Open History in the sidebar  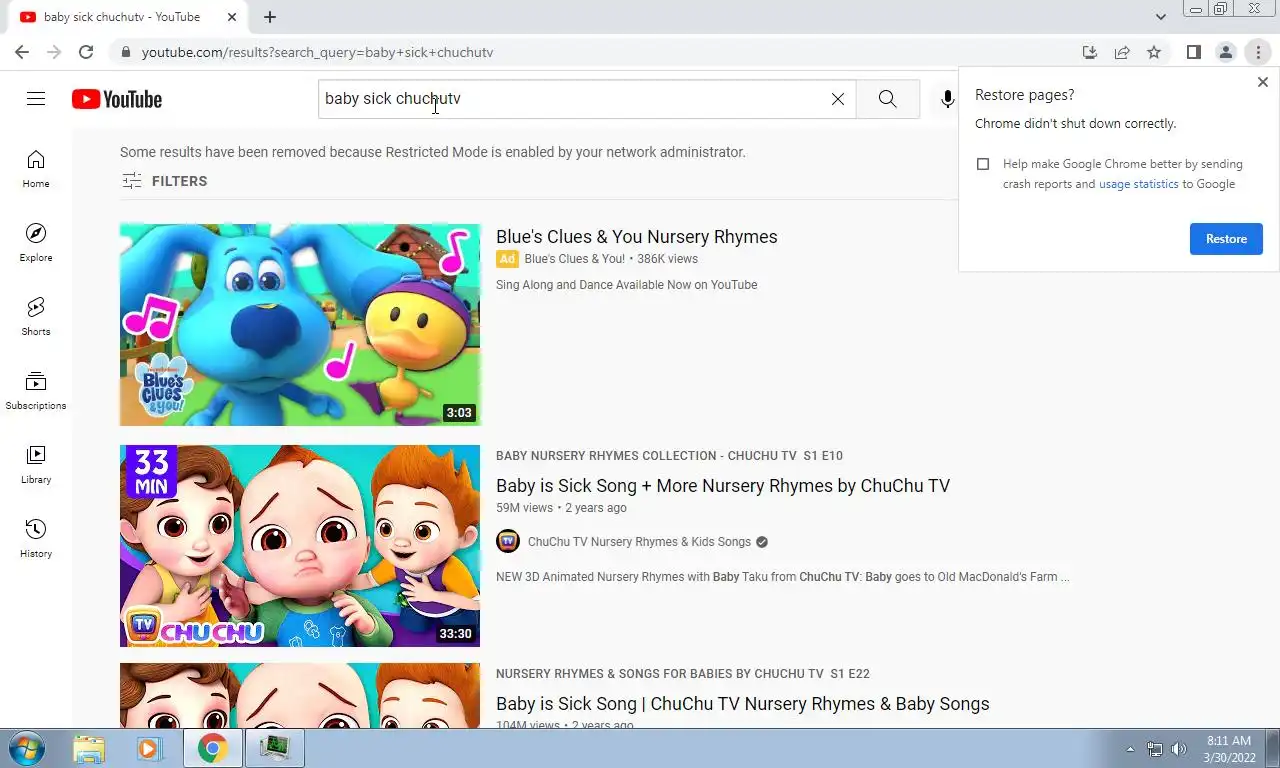(x=36, y=539)
